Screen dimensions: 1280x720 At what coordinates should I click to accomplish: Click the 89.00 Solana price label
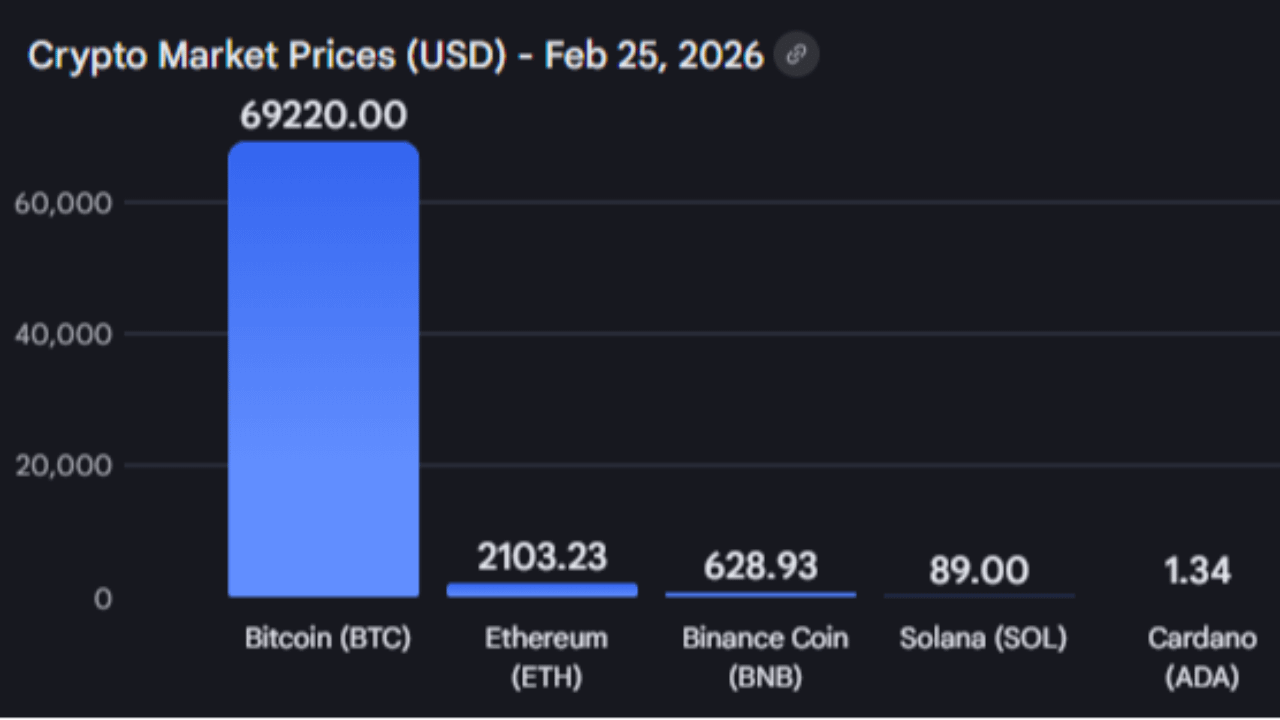pos(978,570)
